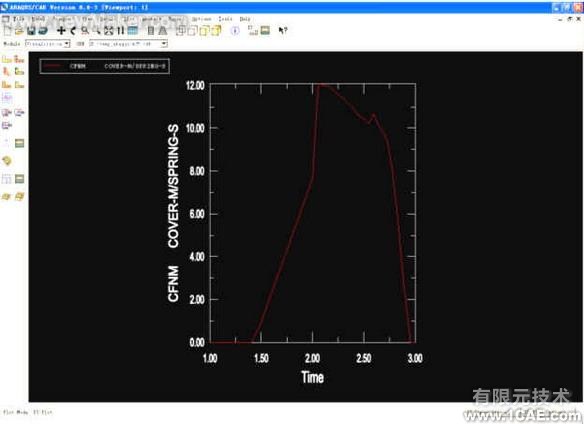The height and width of the screenshot is (424, 584).
Task: Select the magnifier Zoom view tool
Action: (85, 31)
